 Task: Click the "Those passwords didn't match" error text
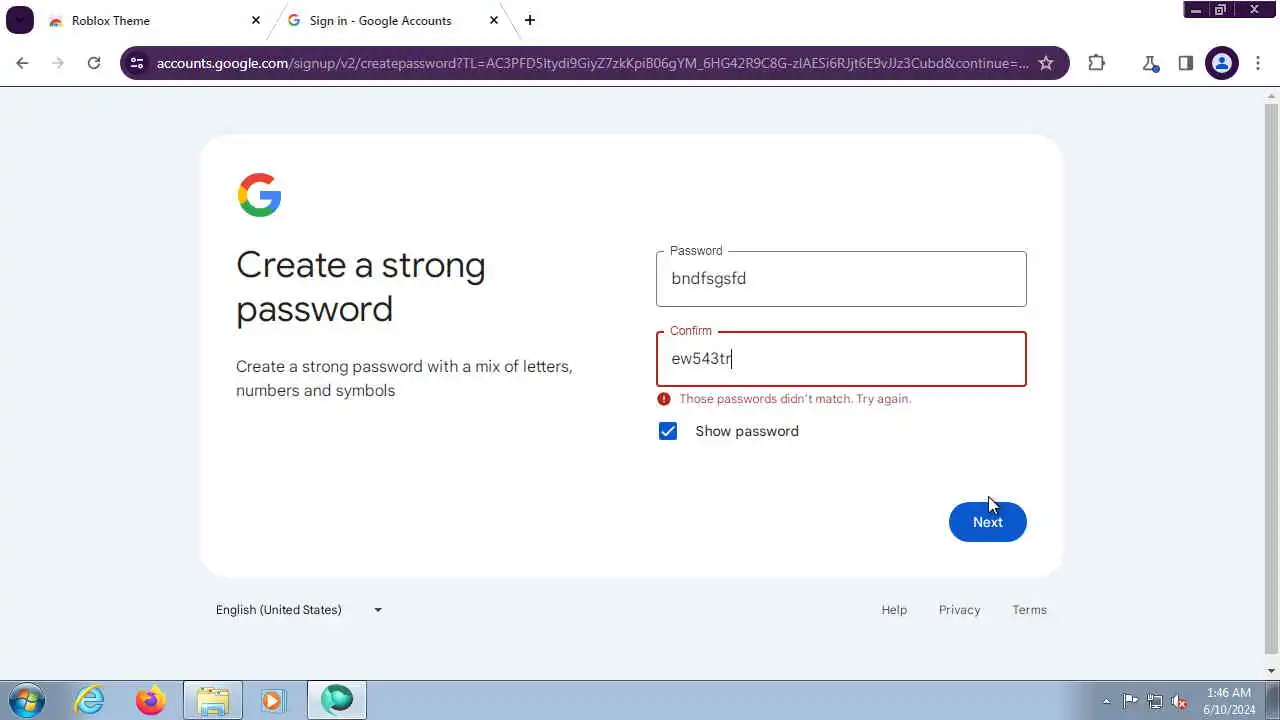click(x=795, y=399)
